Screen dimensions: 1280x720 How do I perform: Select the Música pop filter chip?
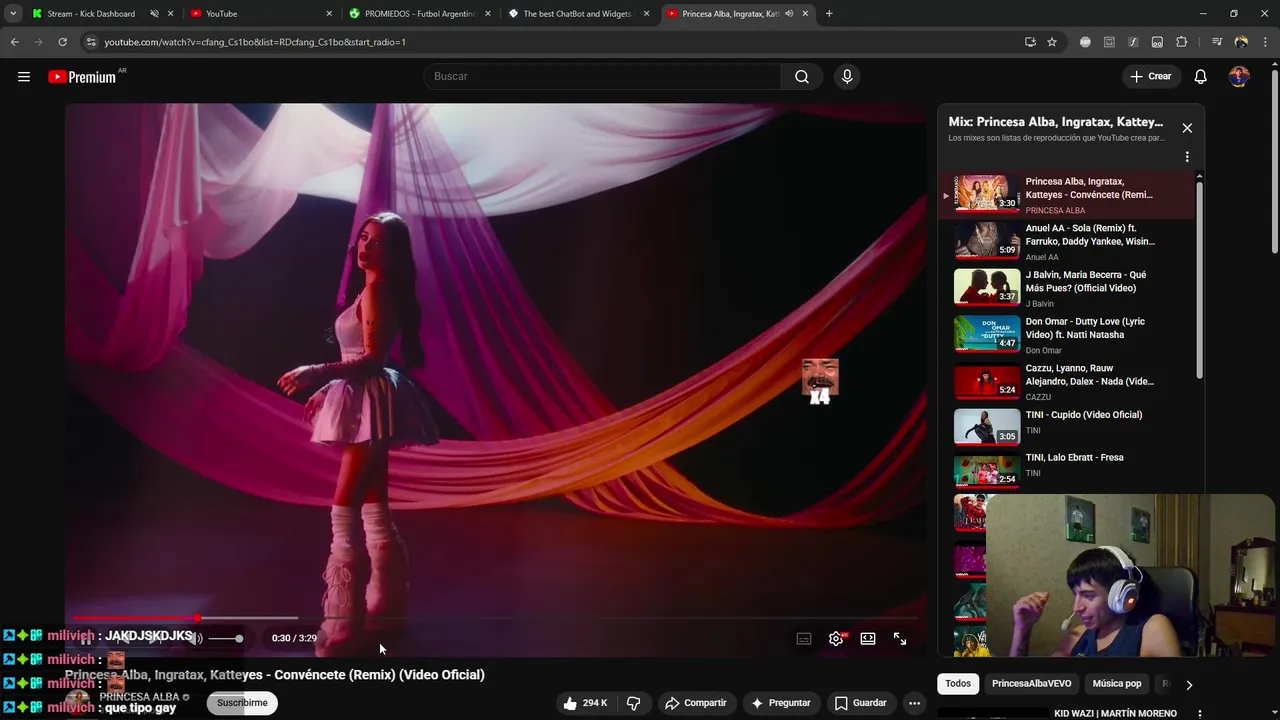(1116, 684)
